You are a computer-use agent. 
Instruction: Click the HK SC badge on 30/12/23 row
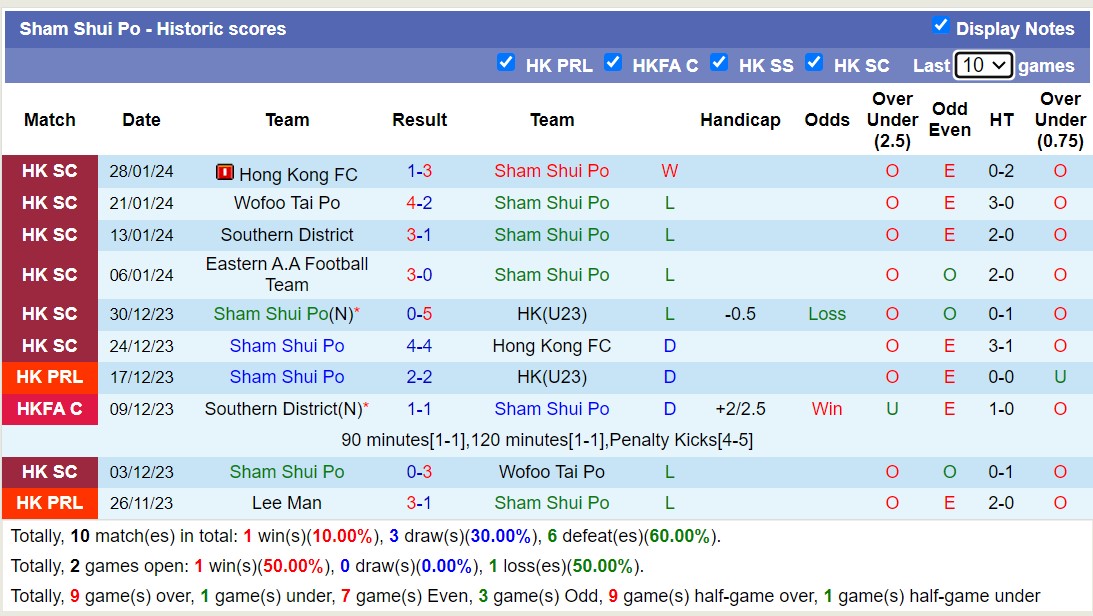coord(49,314)
